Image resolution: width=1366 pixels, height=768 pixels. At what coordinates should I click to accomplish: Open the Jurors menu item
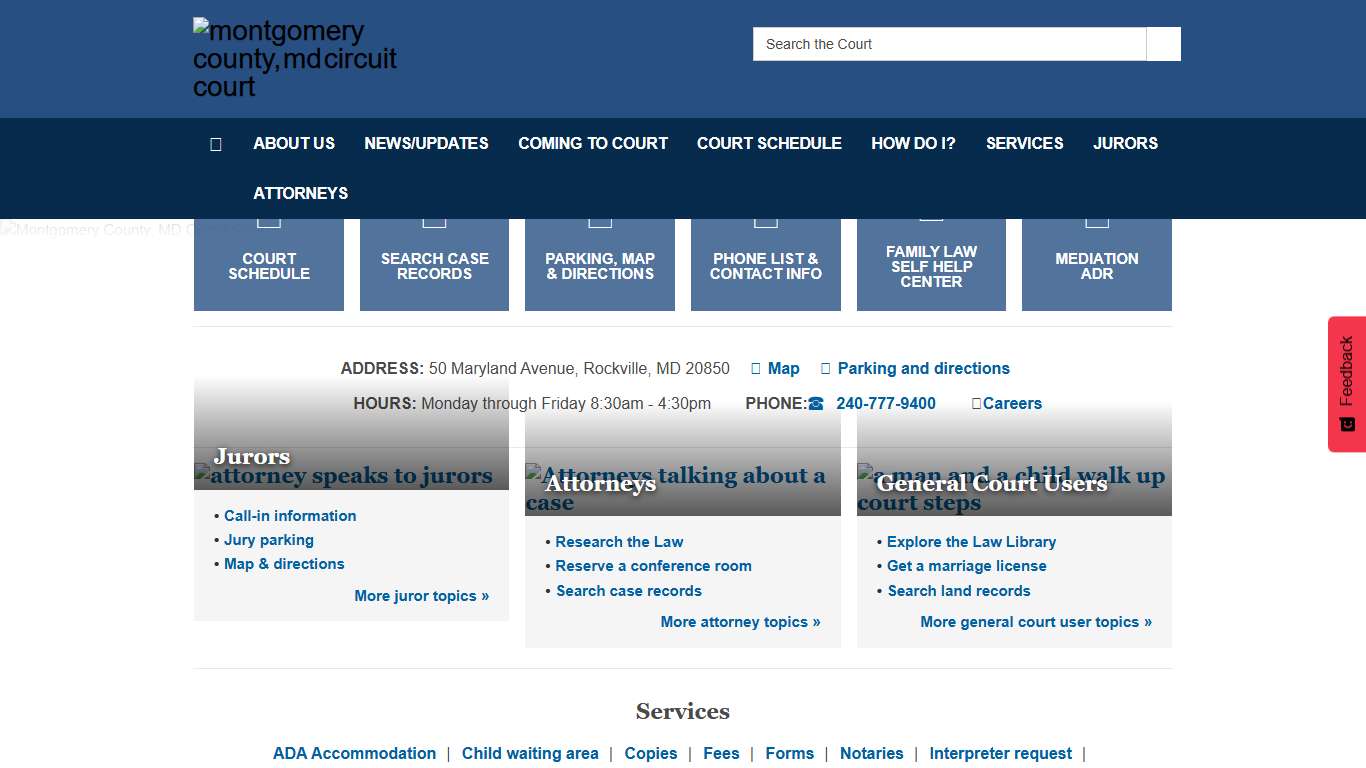pos(1125,143)
